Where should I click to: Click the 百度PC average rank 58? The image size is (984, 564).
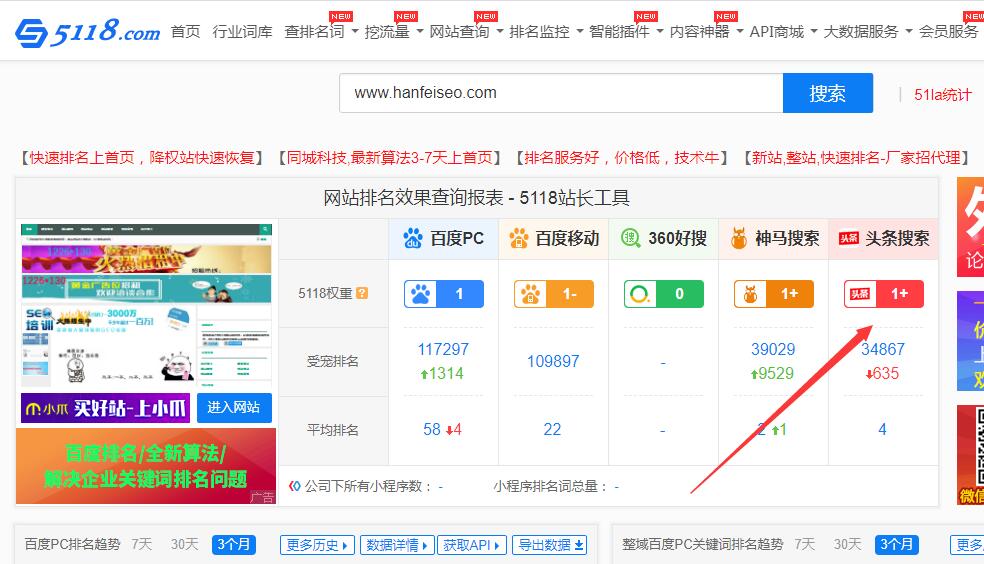click(432, 430)
